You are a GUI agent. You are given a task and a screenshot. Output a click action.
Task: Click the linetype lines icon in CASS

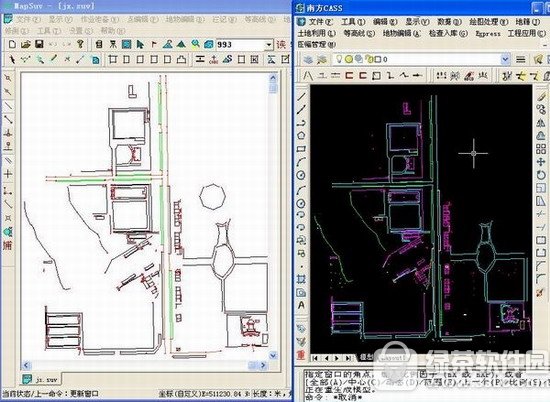pos(521,59)
